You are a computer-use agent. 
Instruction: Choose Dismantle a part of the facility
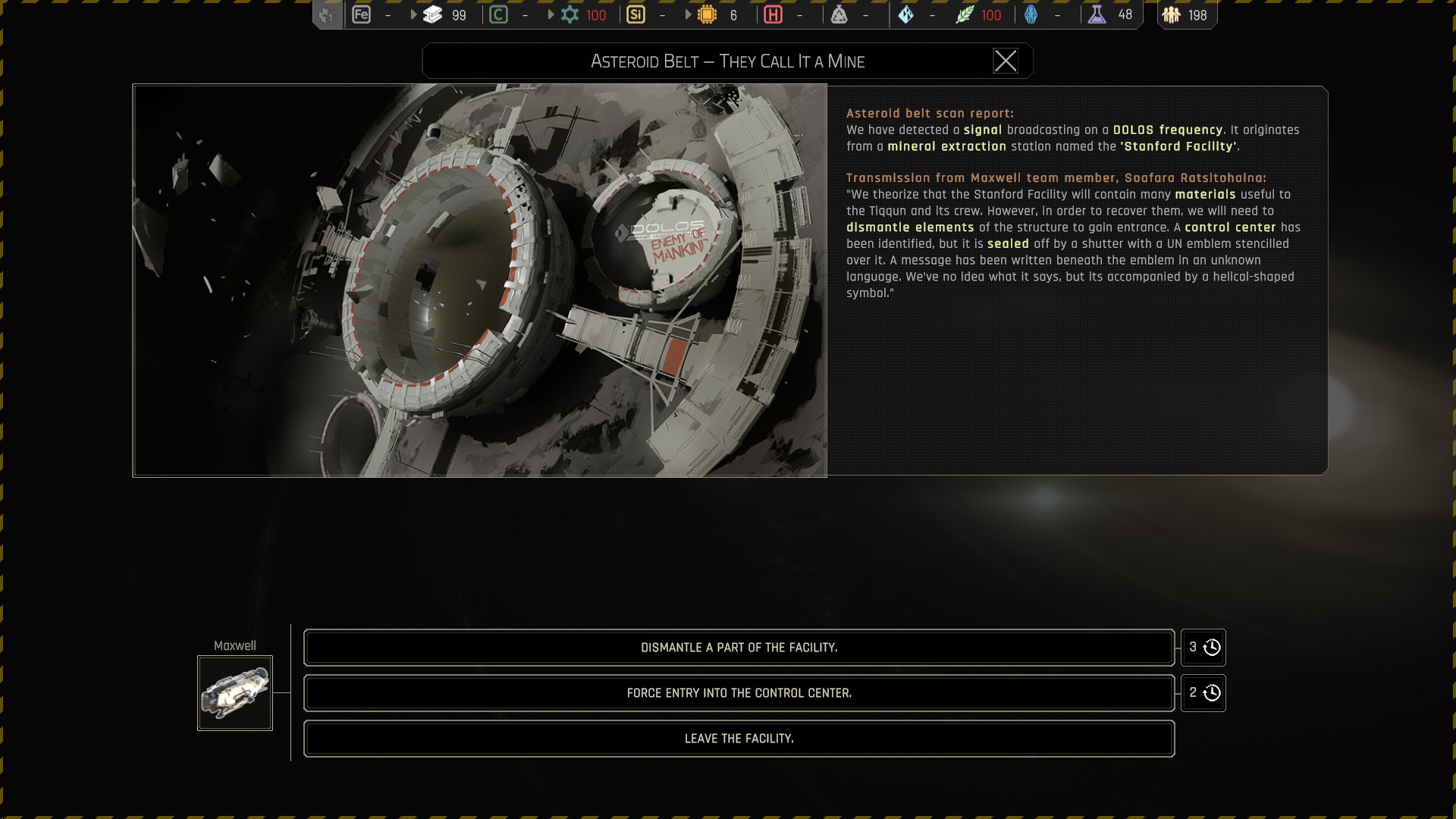coord(739,648)
